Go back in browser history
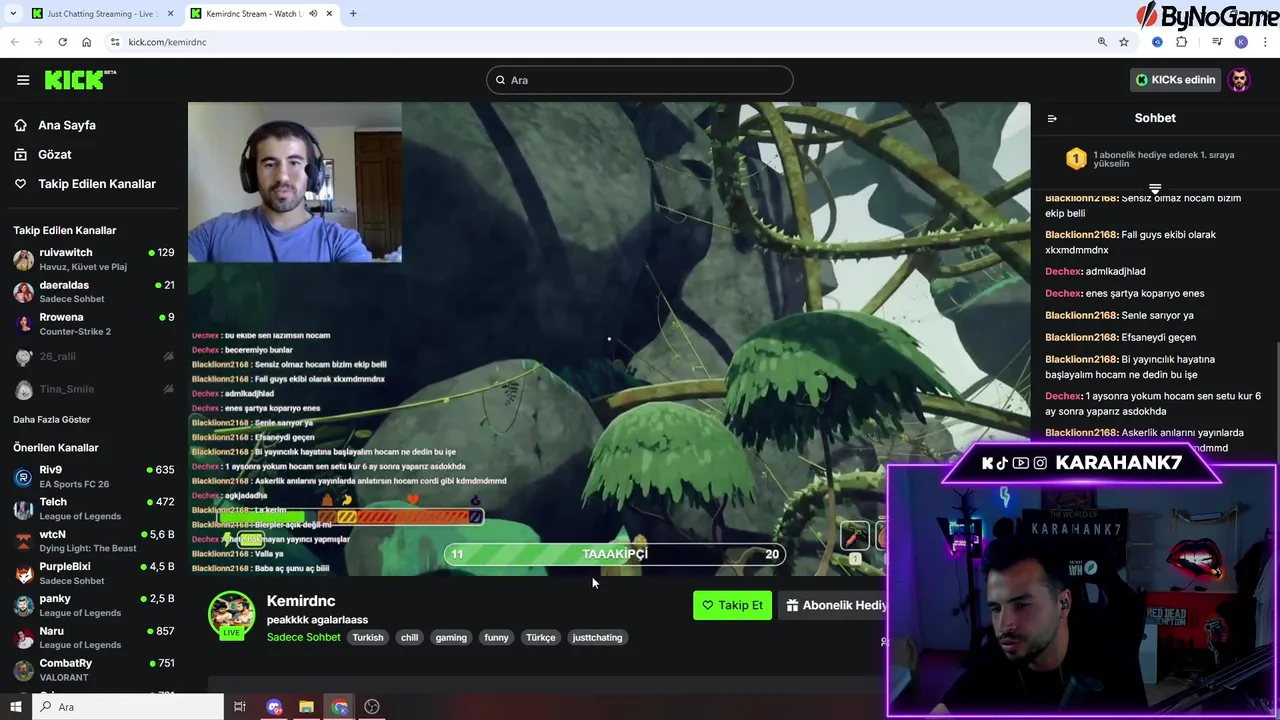Image resolution: width=1280 pixels, height=720 pixels. [x=15, y=42]
